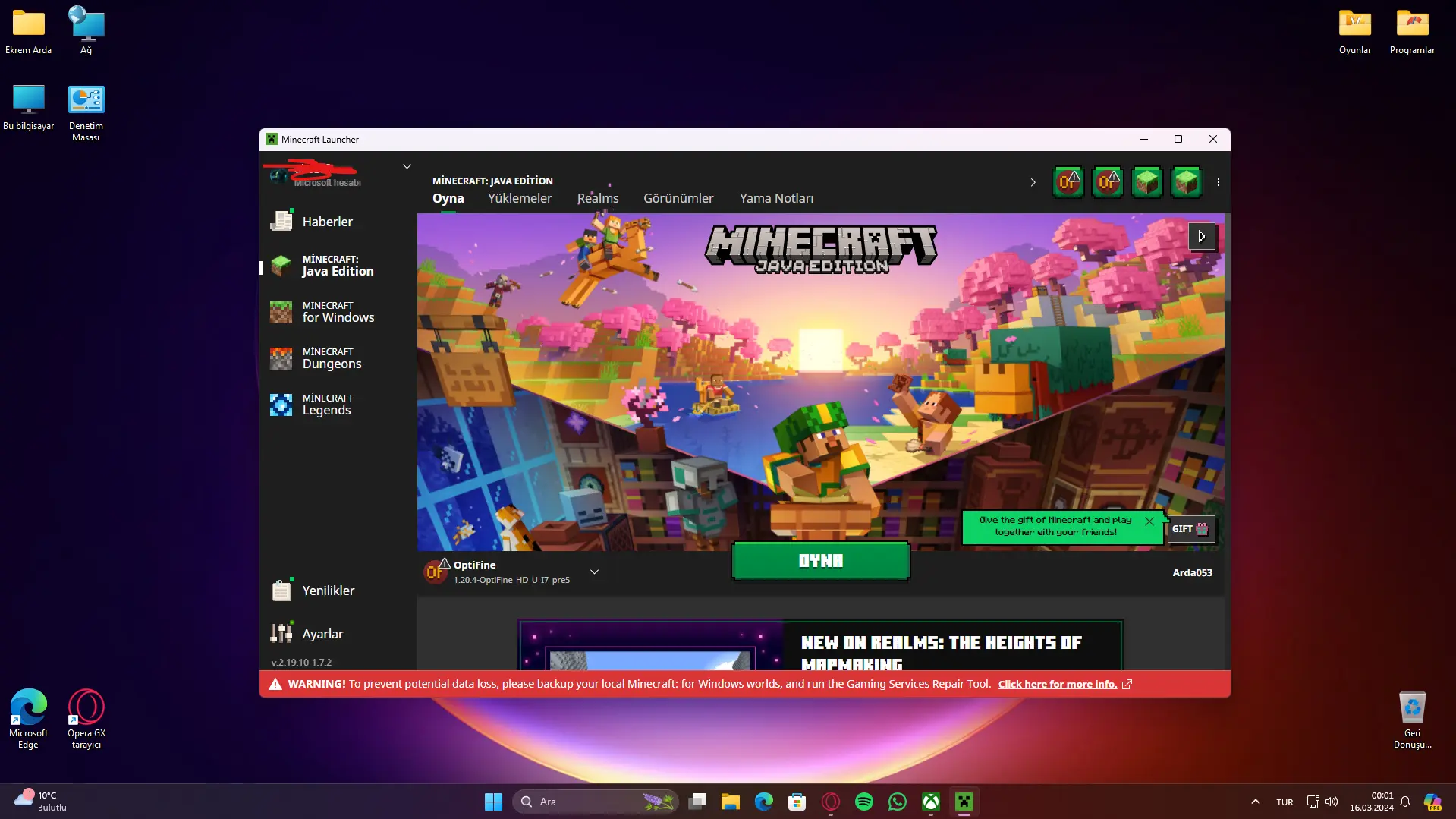Open the notification bell
The width and height of the screenshot is (1456, 819).
1405,802
